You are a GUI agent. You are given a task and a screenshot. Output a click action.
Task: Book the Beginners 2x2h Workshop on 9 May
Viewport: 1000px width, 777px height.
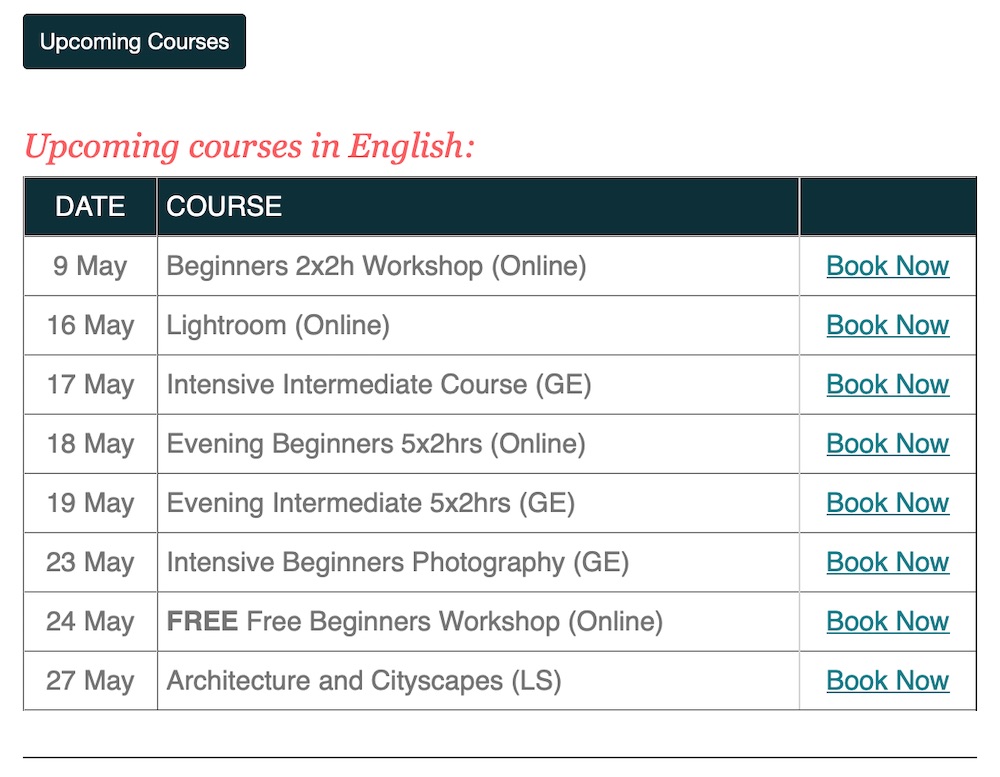point(887,266)
